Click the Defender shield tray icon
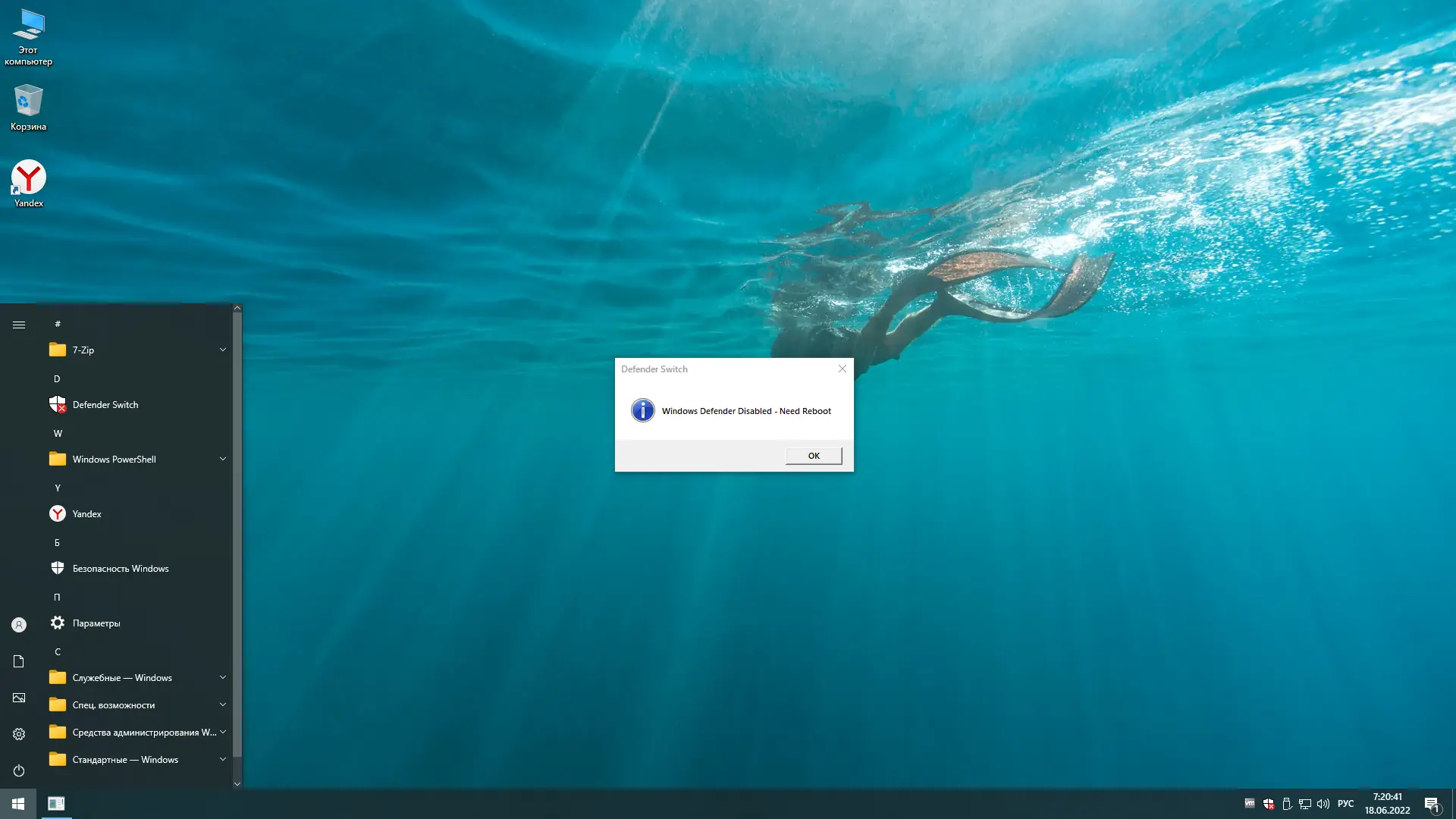 pos(1268,804)
